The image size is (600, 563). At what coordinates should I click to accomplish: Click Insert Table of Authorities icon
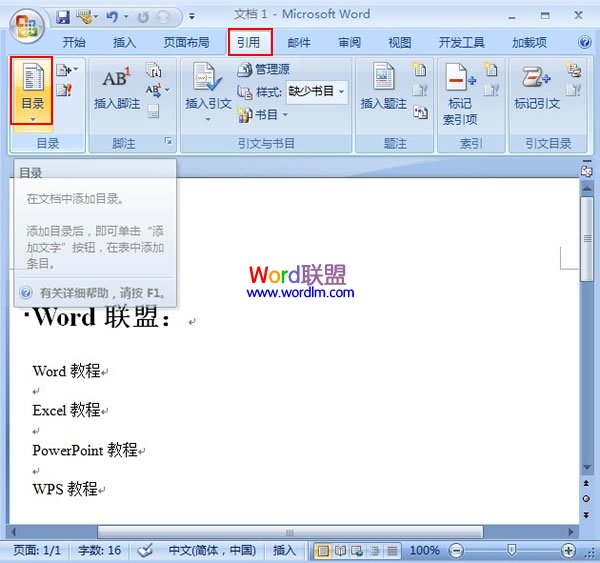point(574,70)
